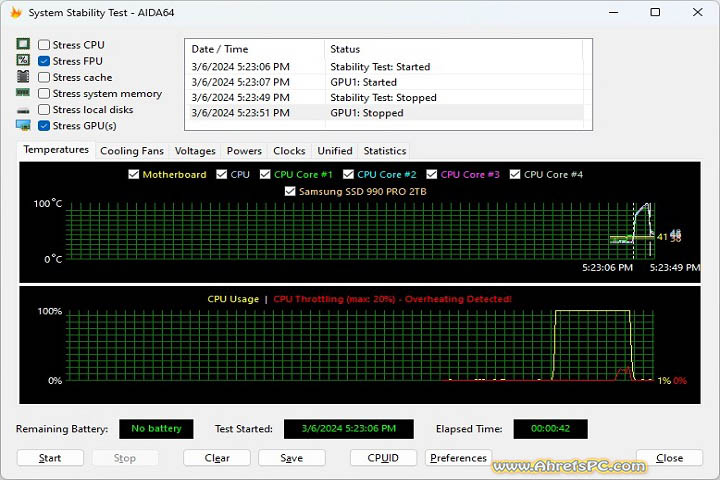Select the log row GPU1: Started
Viewport: 720px width, 480px height.
386,82
